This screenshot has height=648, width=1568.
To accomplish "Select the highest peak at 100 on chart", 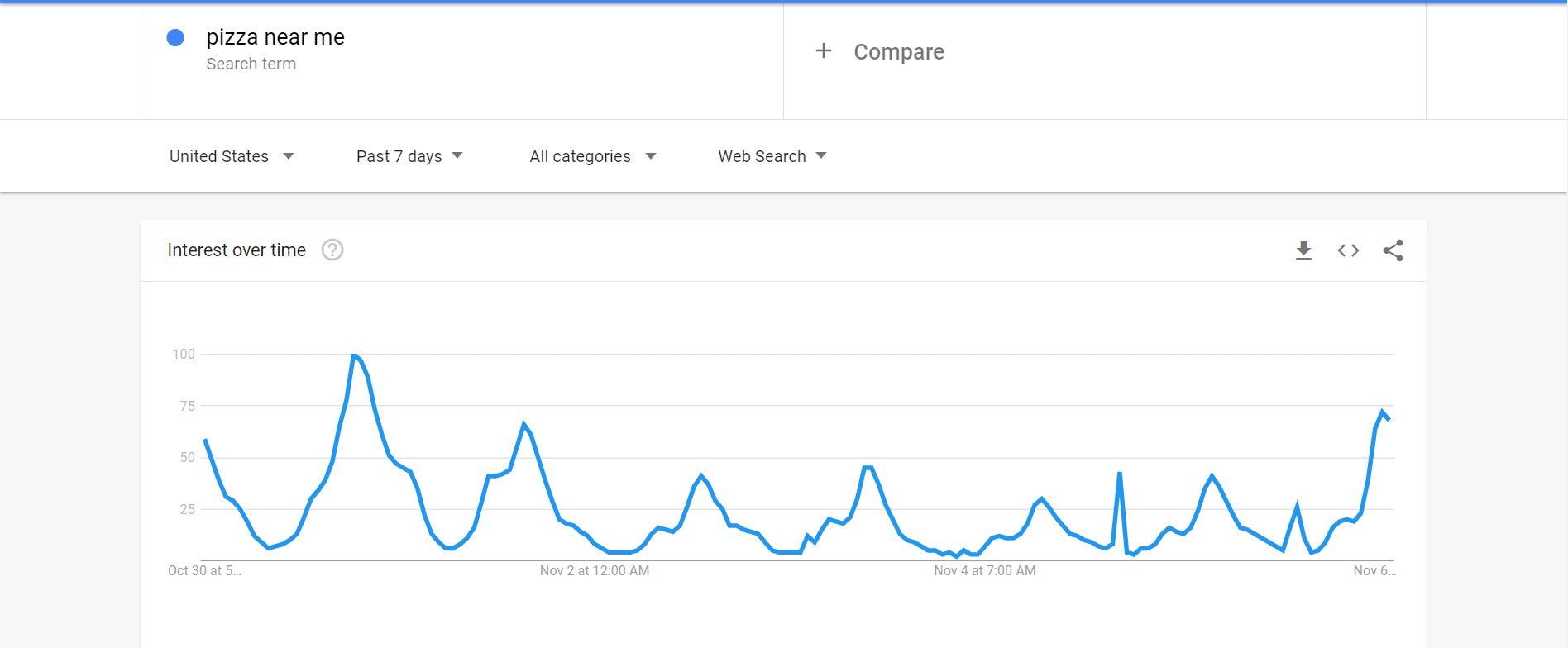I will tap(354, 355).
